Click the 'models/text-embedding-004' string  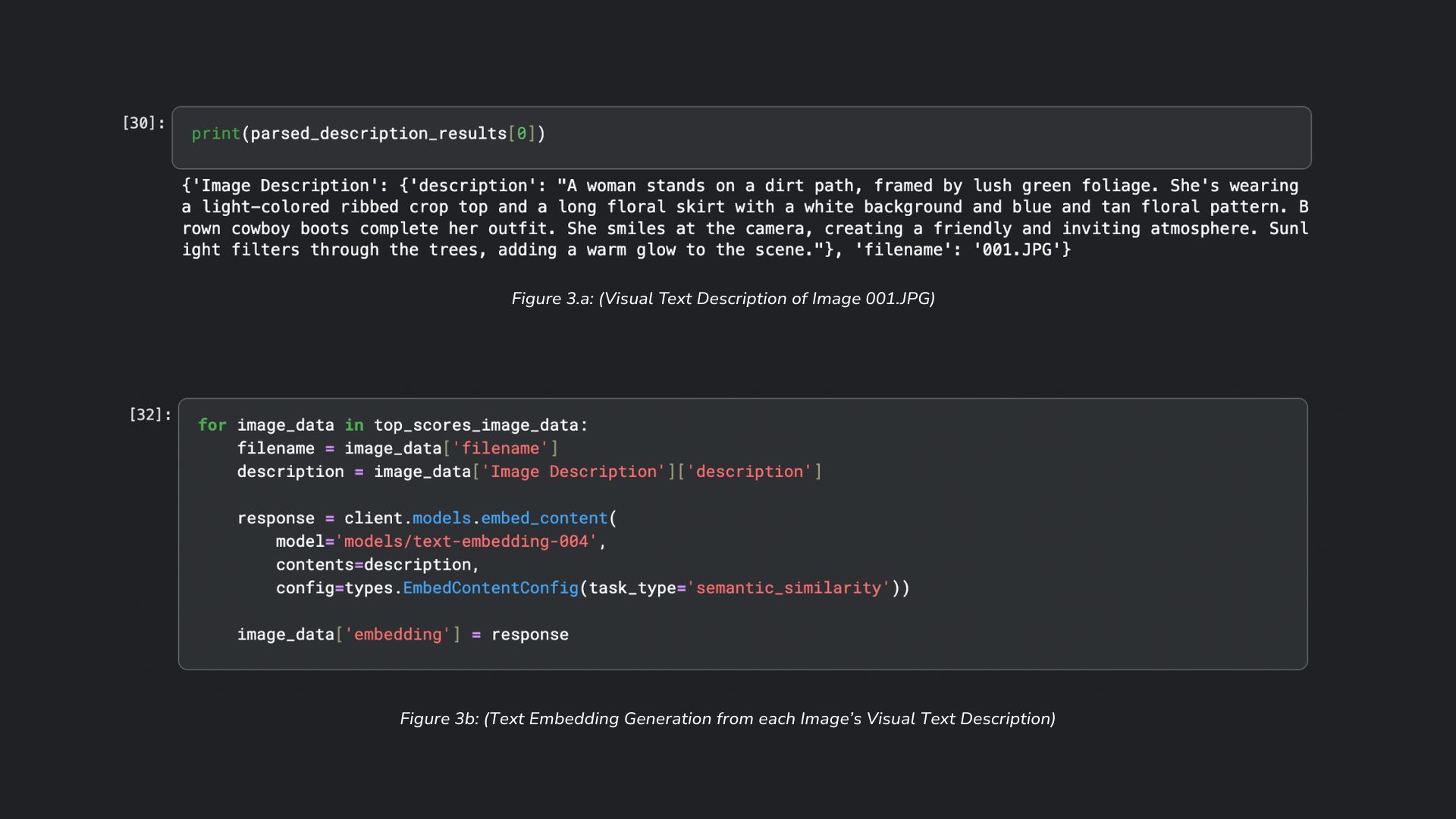pyautogui.click(x=466, y=541)
